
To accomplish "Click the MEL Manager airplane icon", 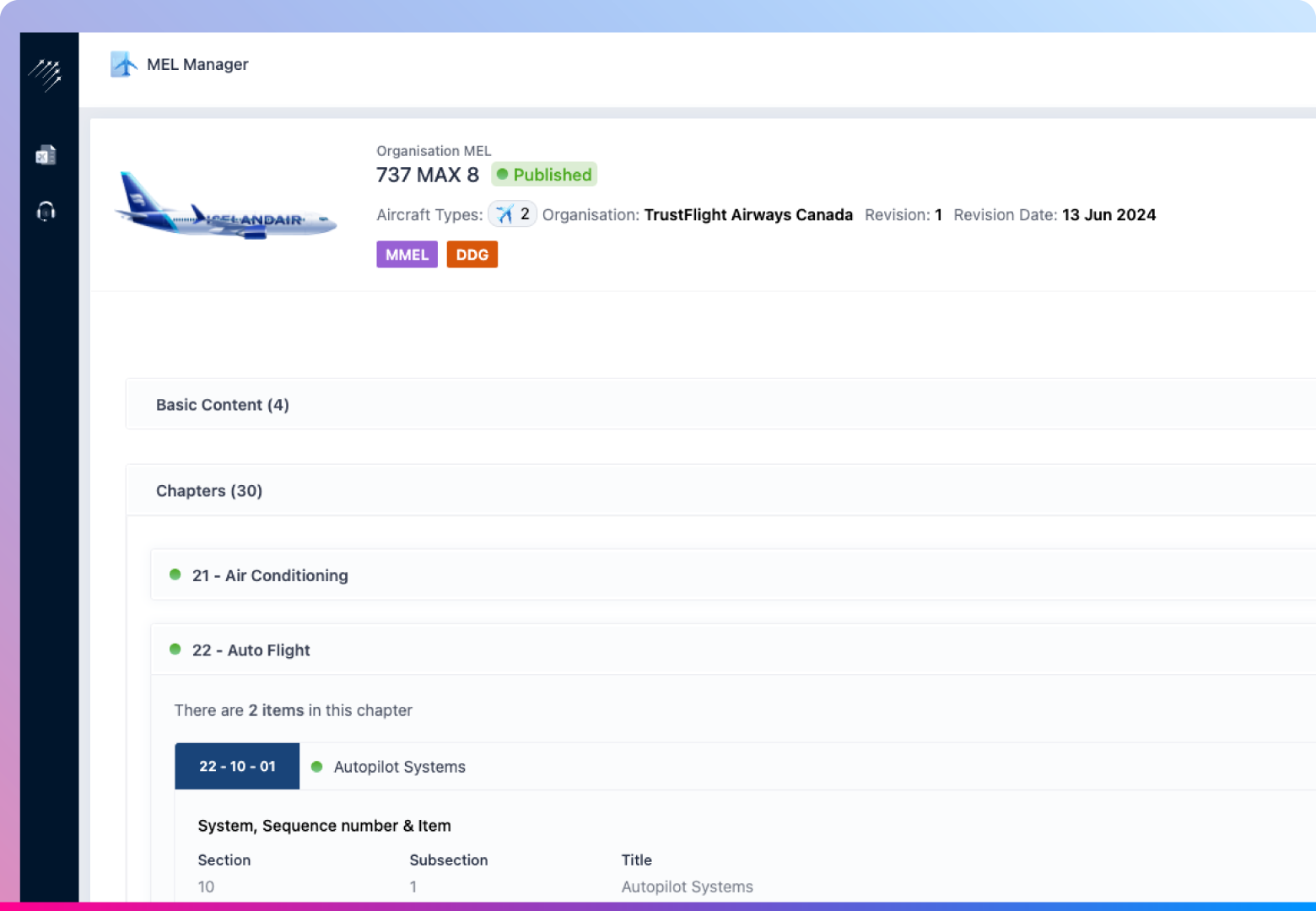I will coord(123,64).
